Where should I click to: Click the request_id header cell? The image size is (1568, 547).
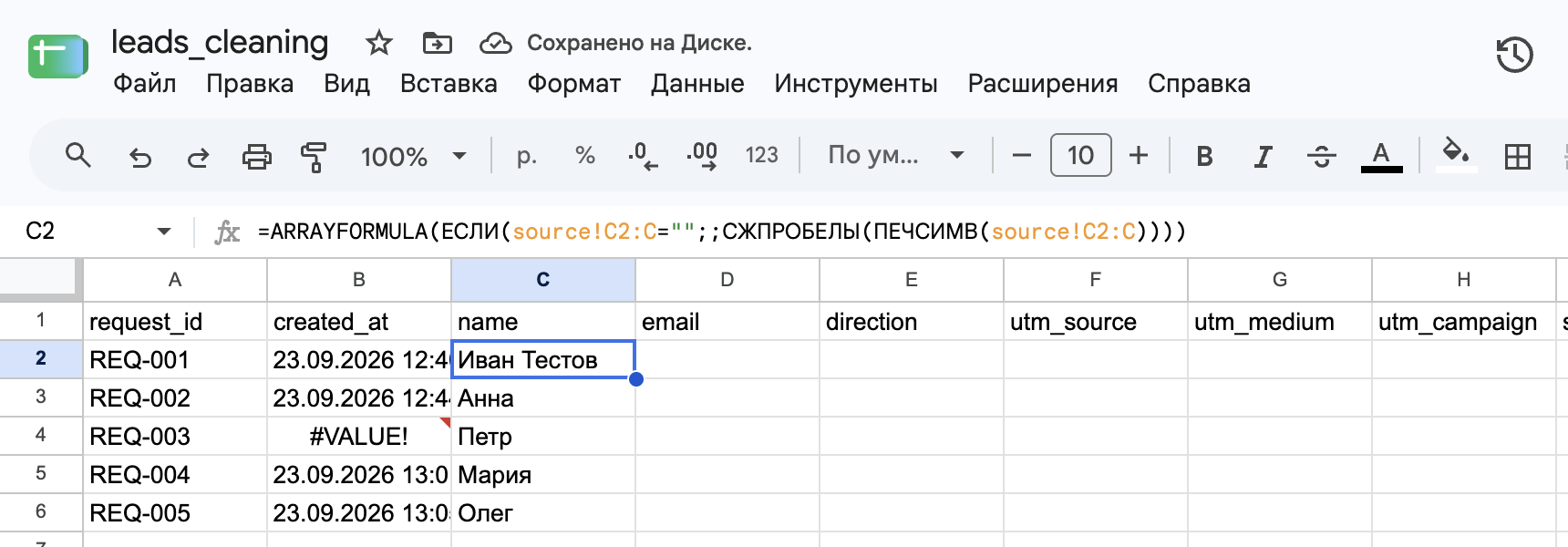click(175, 321)
